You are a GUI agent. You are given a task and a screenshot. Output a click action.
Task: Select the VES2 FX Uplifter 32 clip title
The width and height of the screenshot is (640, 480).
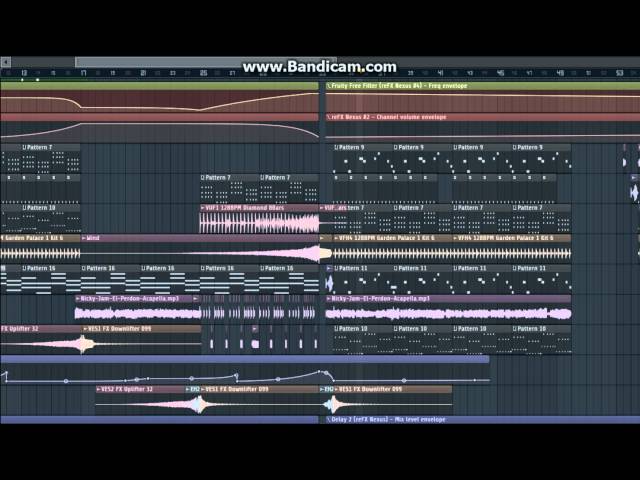pos(127,389)
